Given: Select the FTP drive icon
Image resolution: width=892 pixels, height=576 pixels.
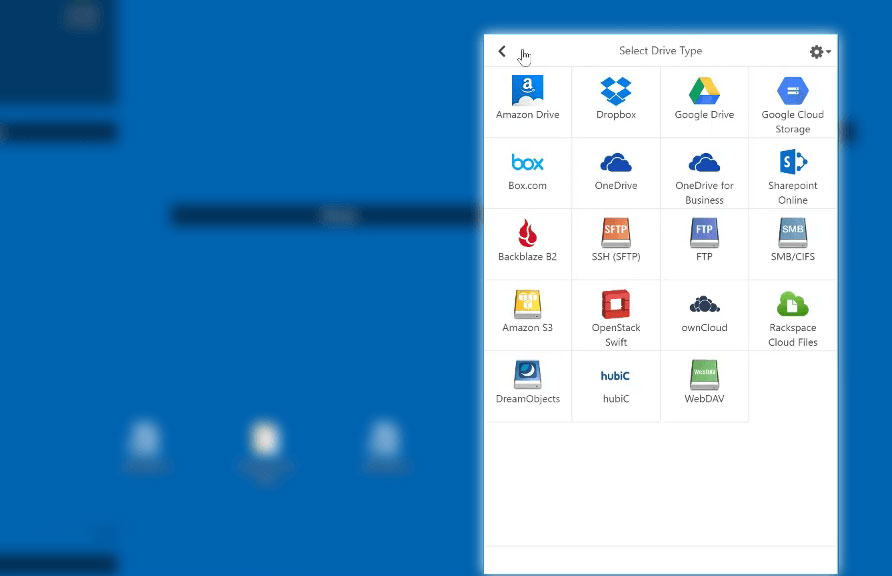Looking at the screenshot, I should coord(704,234).
